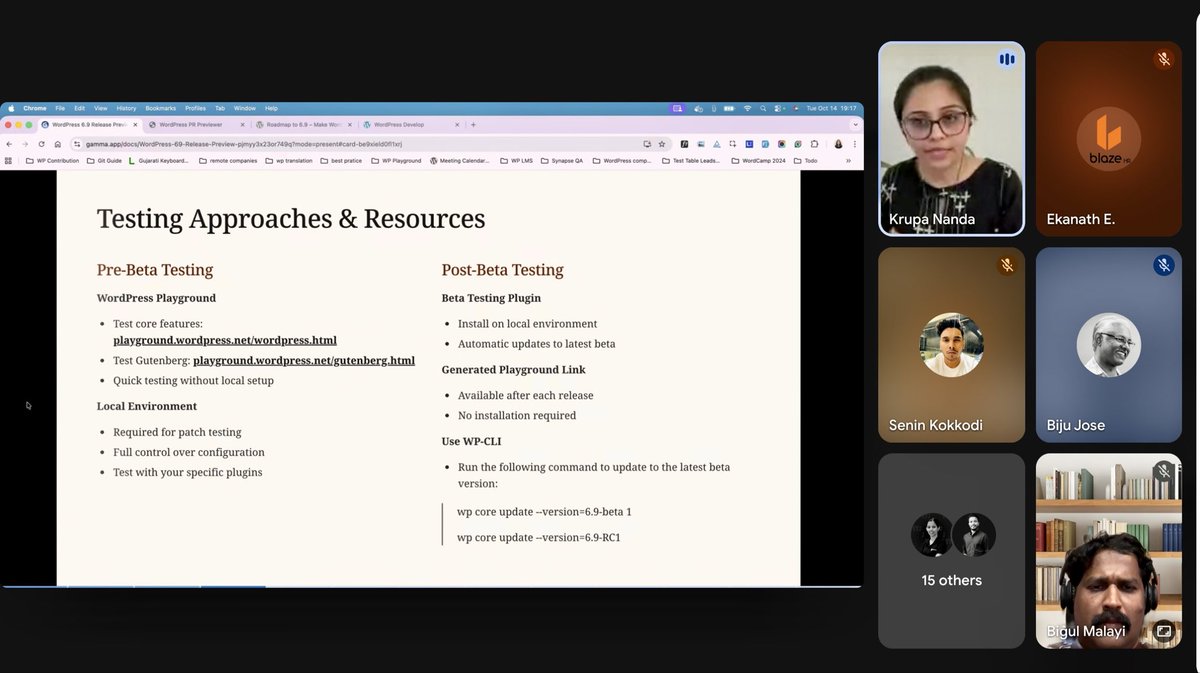Image resolution: width=1200 pixels, height=673 pixels.
Task: Click the muted mic icon on Ekanath E. tile
Action: 1163,59
